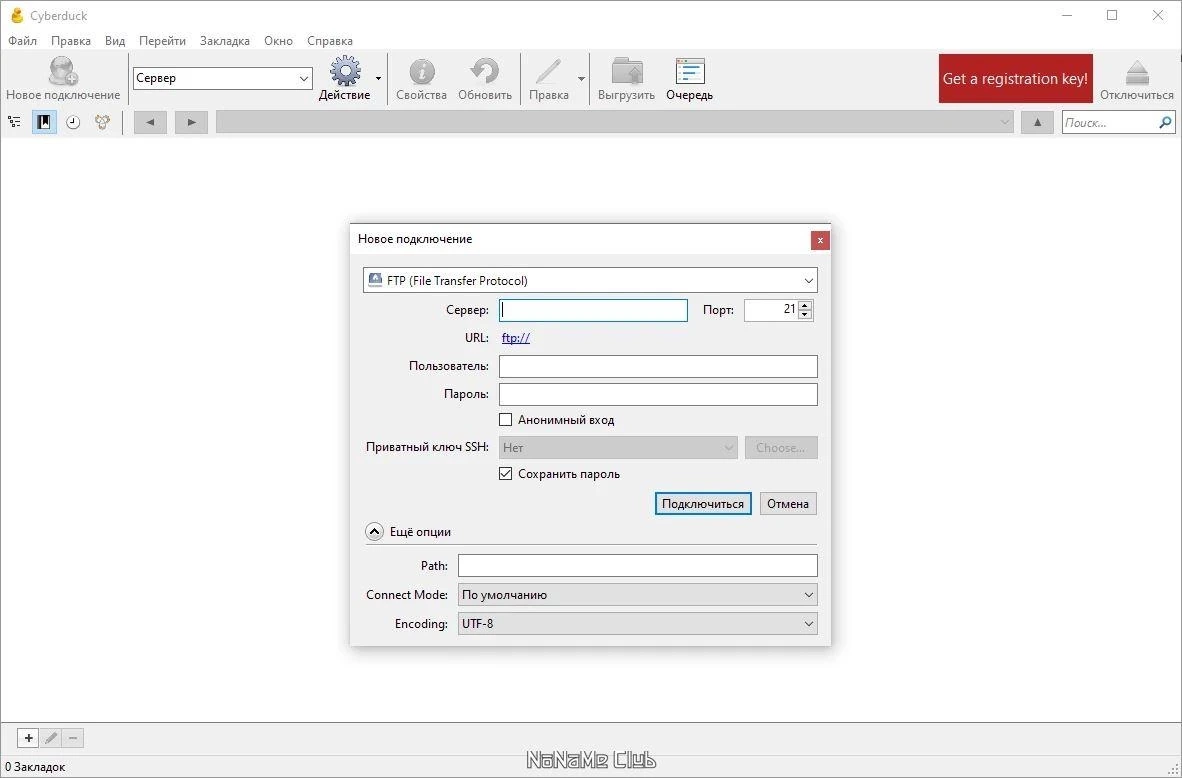Click the Отключиться eject icon
The width and height of the screenshot is (1182, 778).
click(1137, 73)
